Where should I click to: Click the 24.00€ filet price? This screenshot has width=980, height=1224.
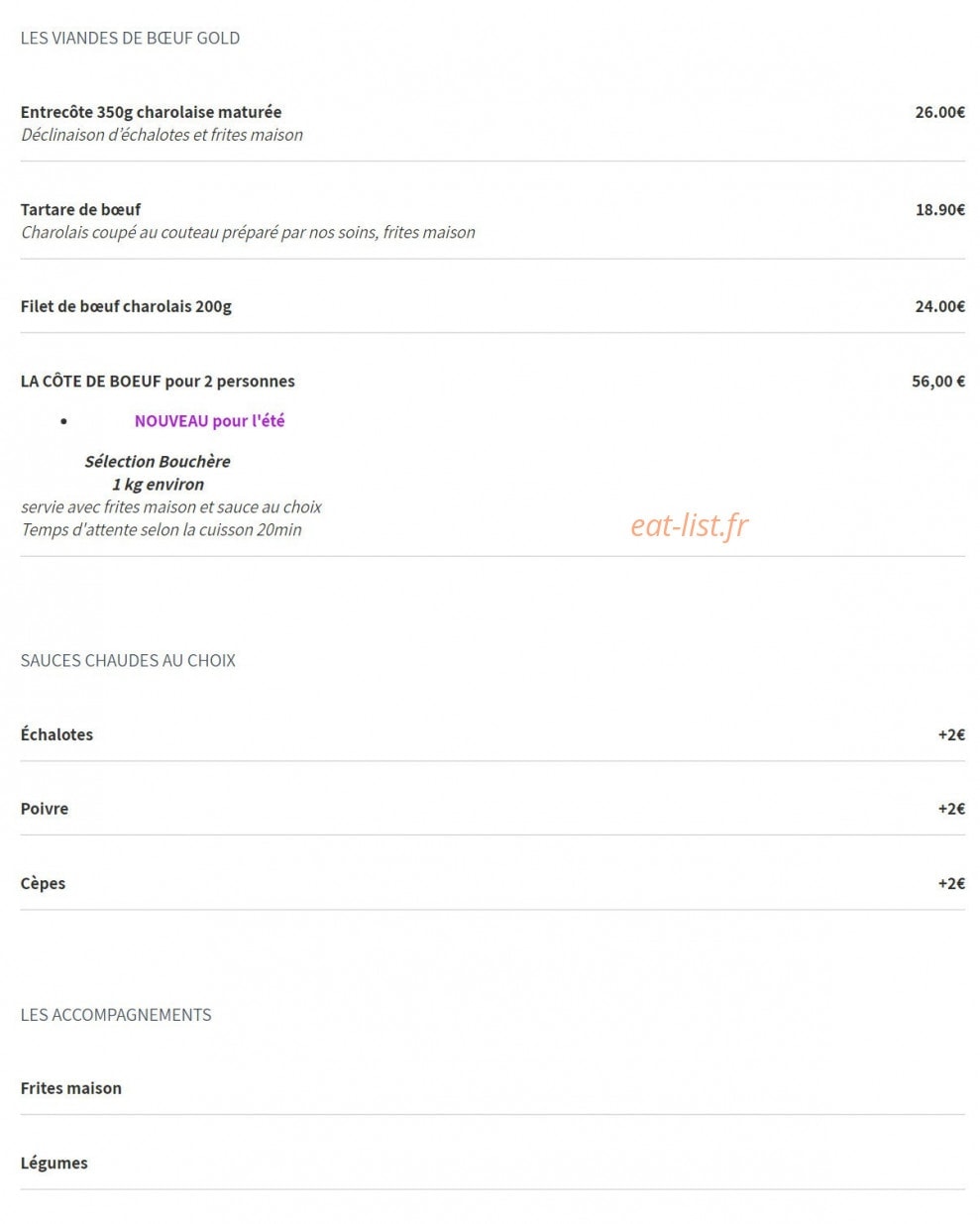(x=939, y=306)
